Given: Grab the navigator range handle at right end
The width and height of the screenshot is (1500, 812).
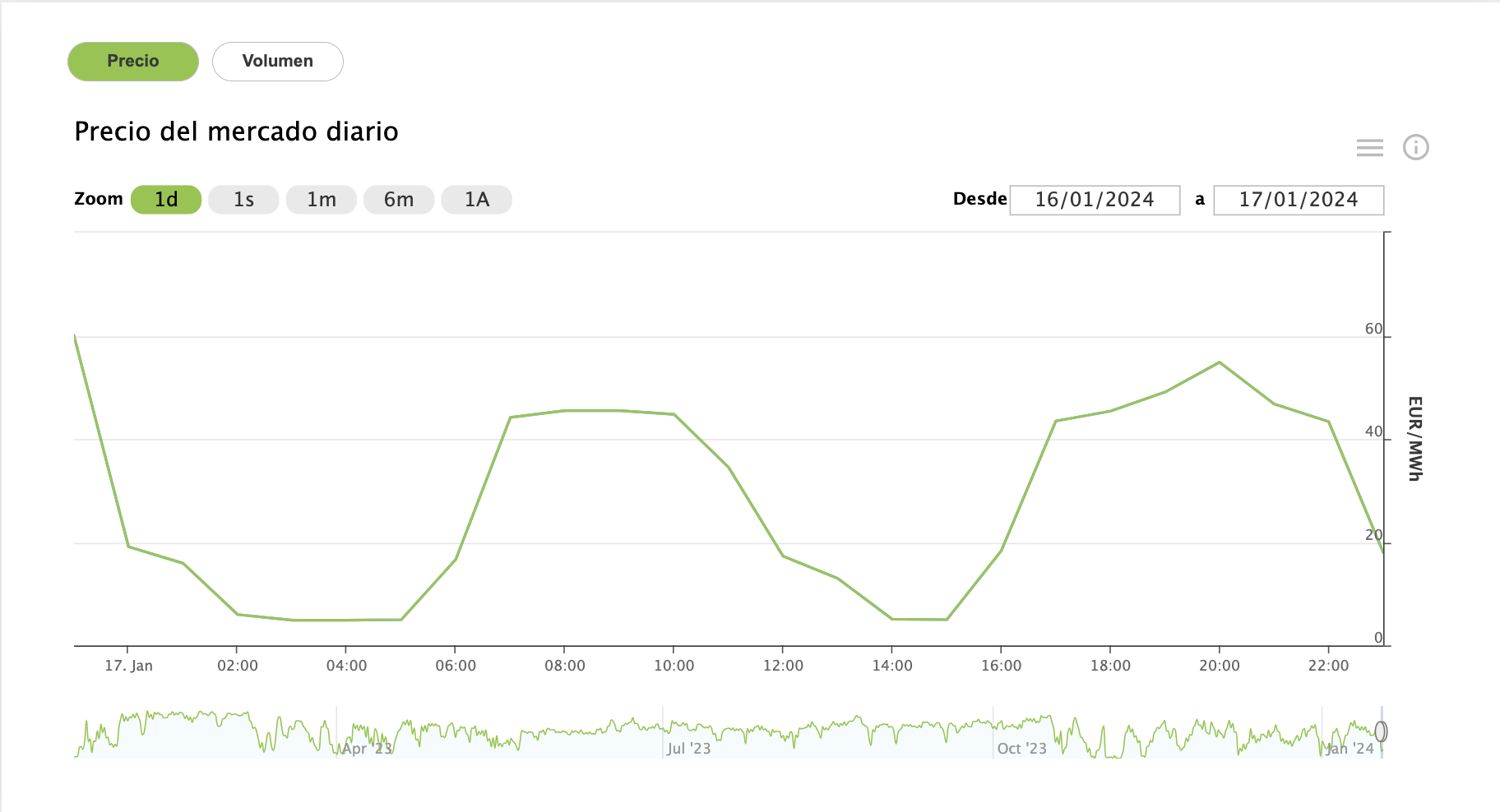Looking at the screenshot, I should 1381,731.
